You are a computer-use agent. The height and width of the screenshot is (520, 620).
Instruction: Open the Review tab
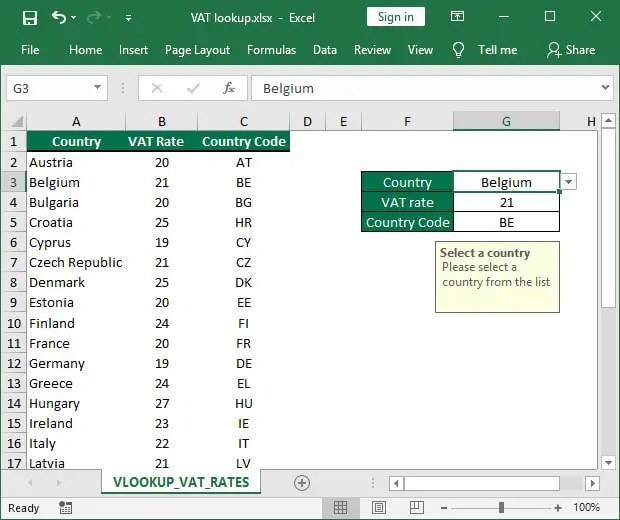pos(372,50)
